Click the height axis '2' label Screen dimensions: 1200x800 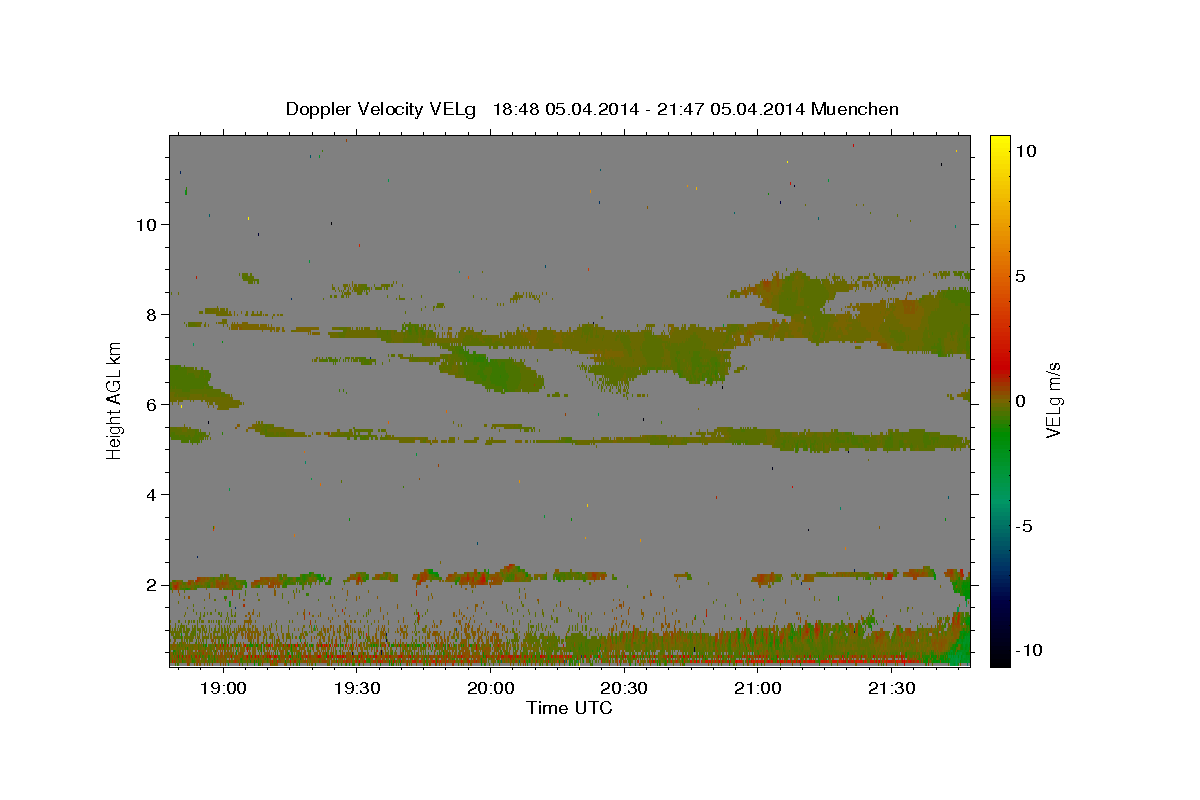[152, 585]
